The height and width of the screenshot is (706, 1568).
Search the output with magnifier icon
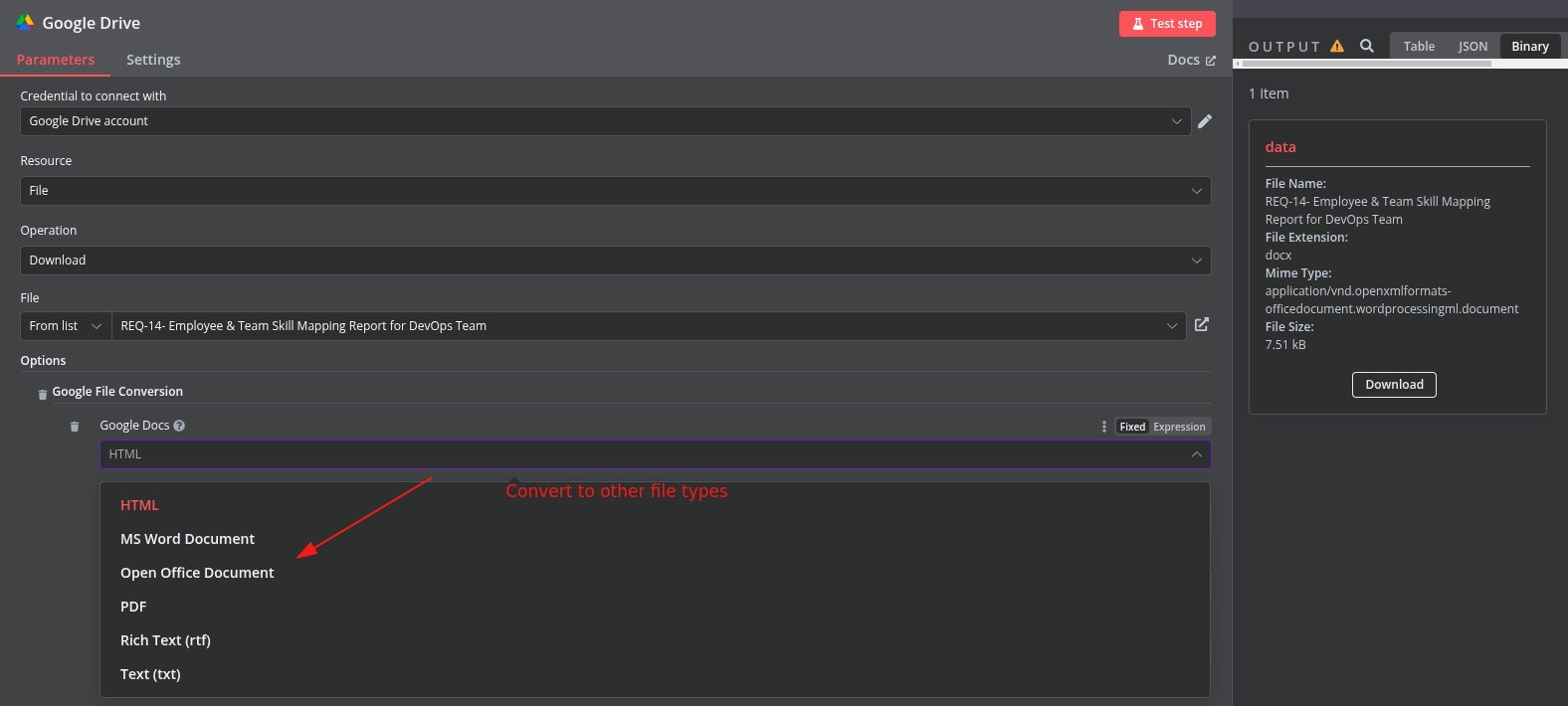click(1367, 46)
